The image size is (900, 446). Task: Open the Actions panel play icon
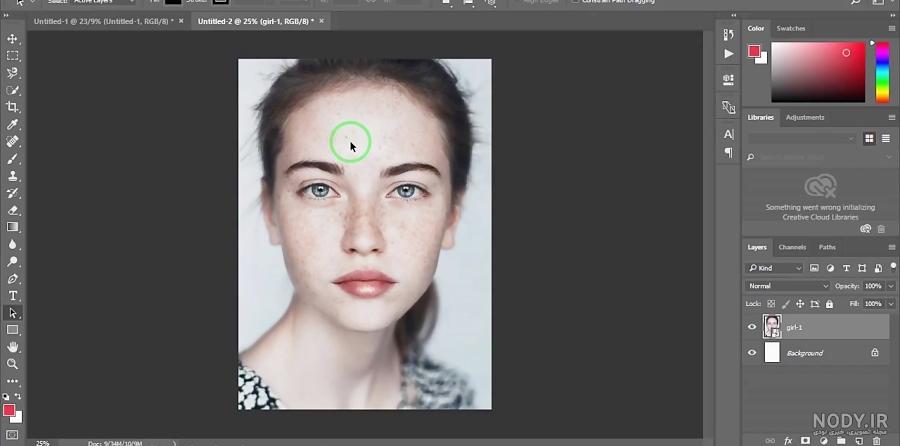(728, 53)
